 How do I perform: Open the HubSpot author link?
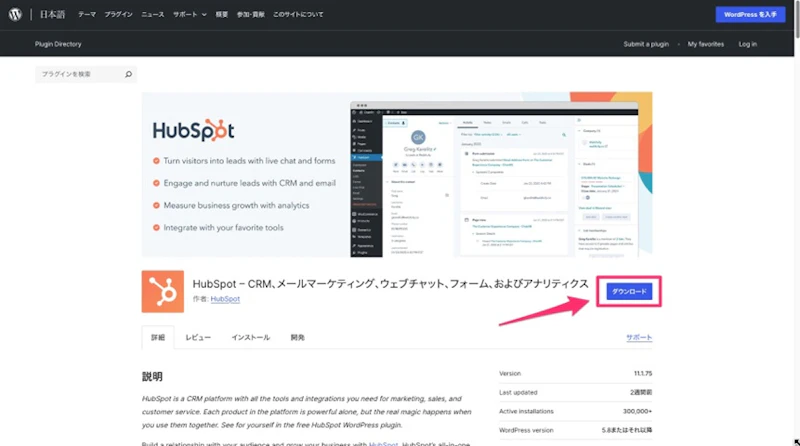point(225,299)
